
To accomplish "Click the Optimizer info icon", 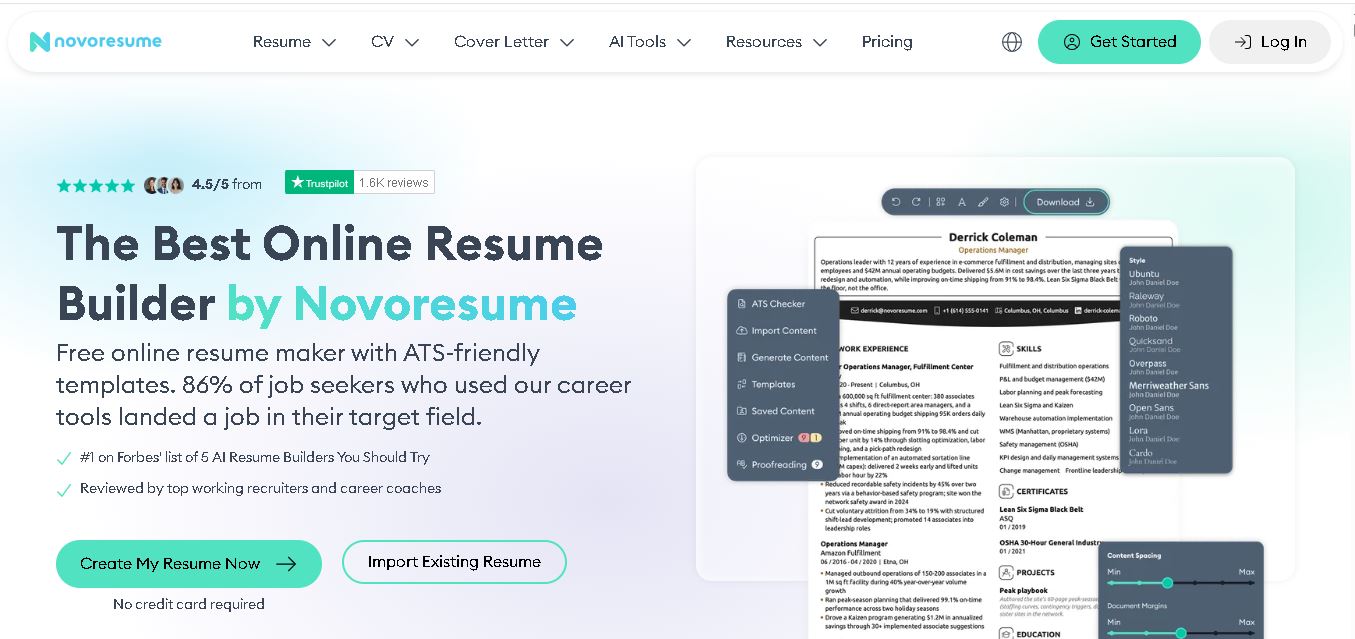I will (x=742, y=438).
